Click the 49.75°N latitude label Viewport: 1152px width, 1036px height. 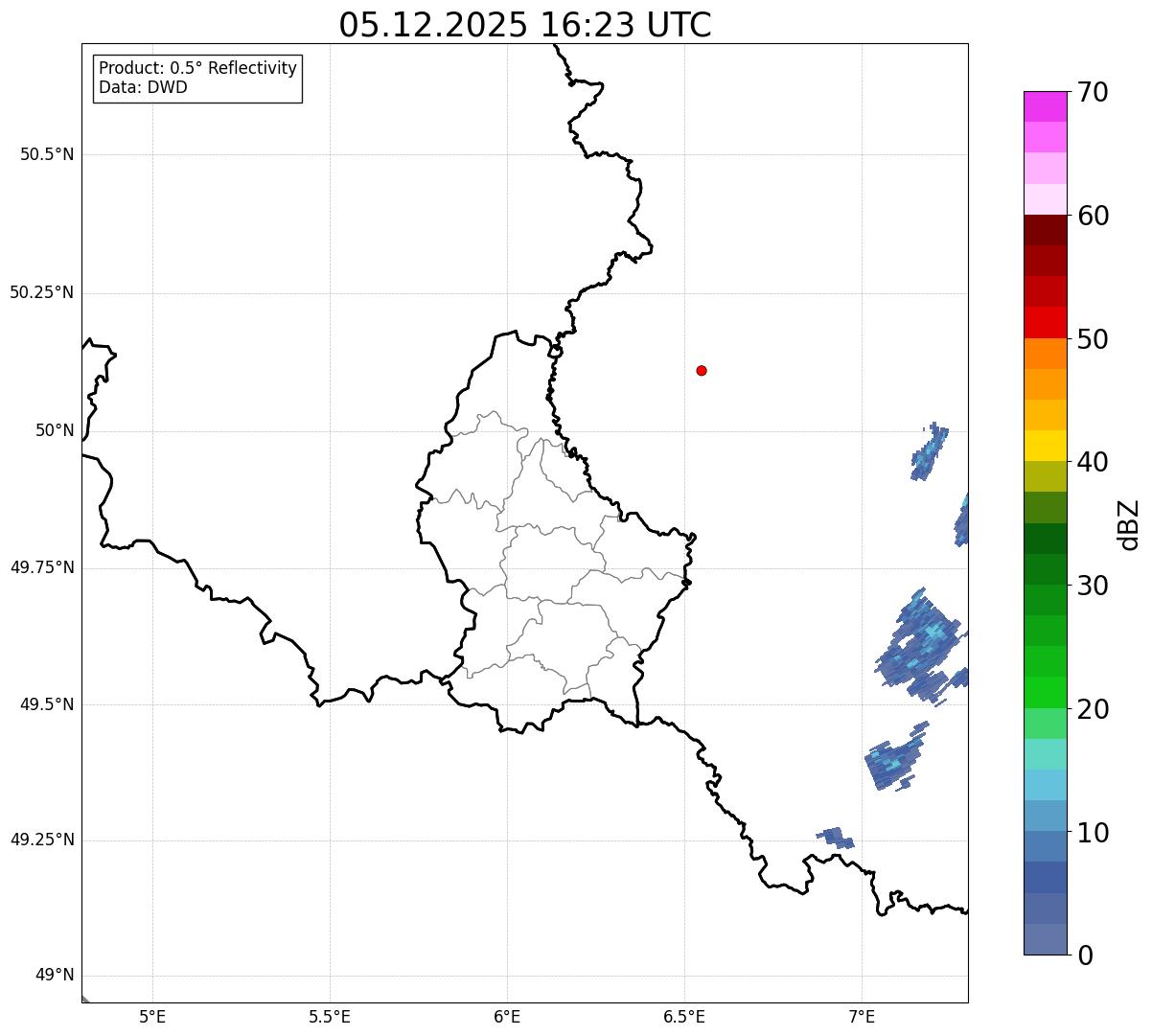pos(41,567)
